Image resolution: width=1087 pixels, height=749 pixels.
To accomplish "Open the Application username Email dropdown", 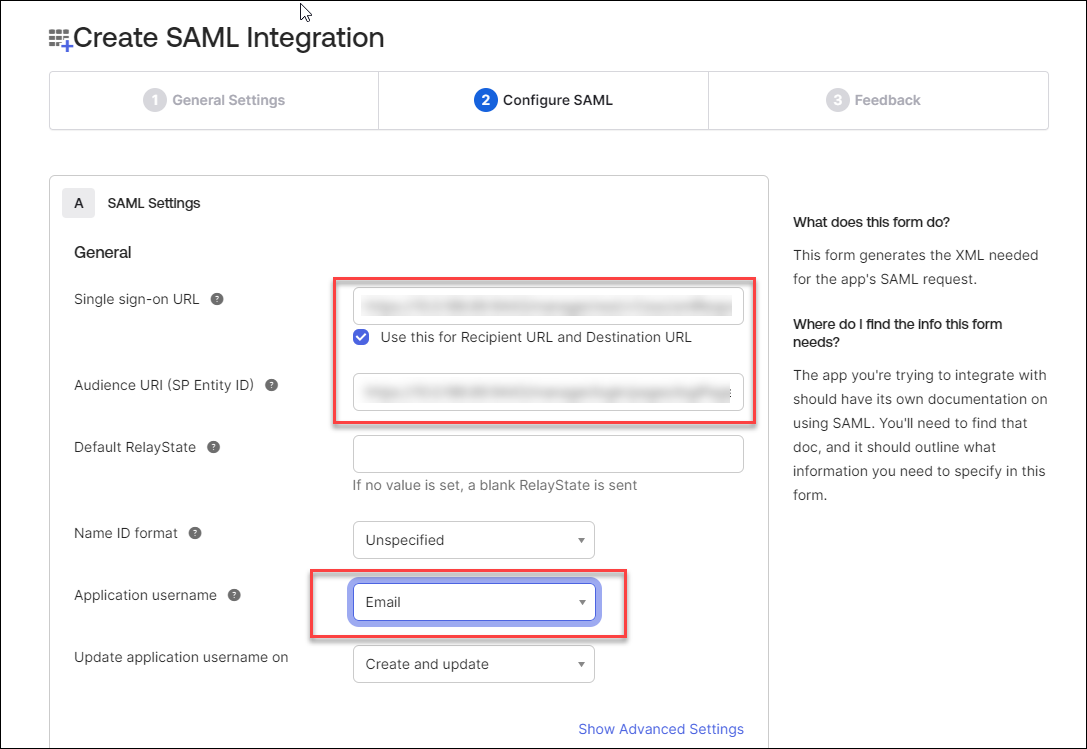I will [473, 602].
